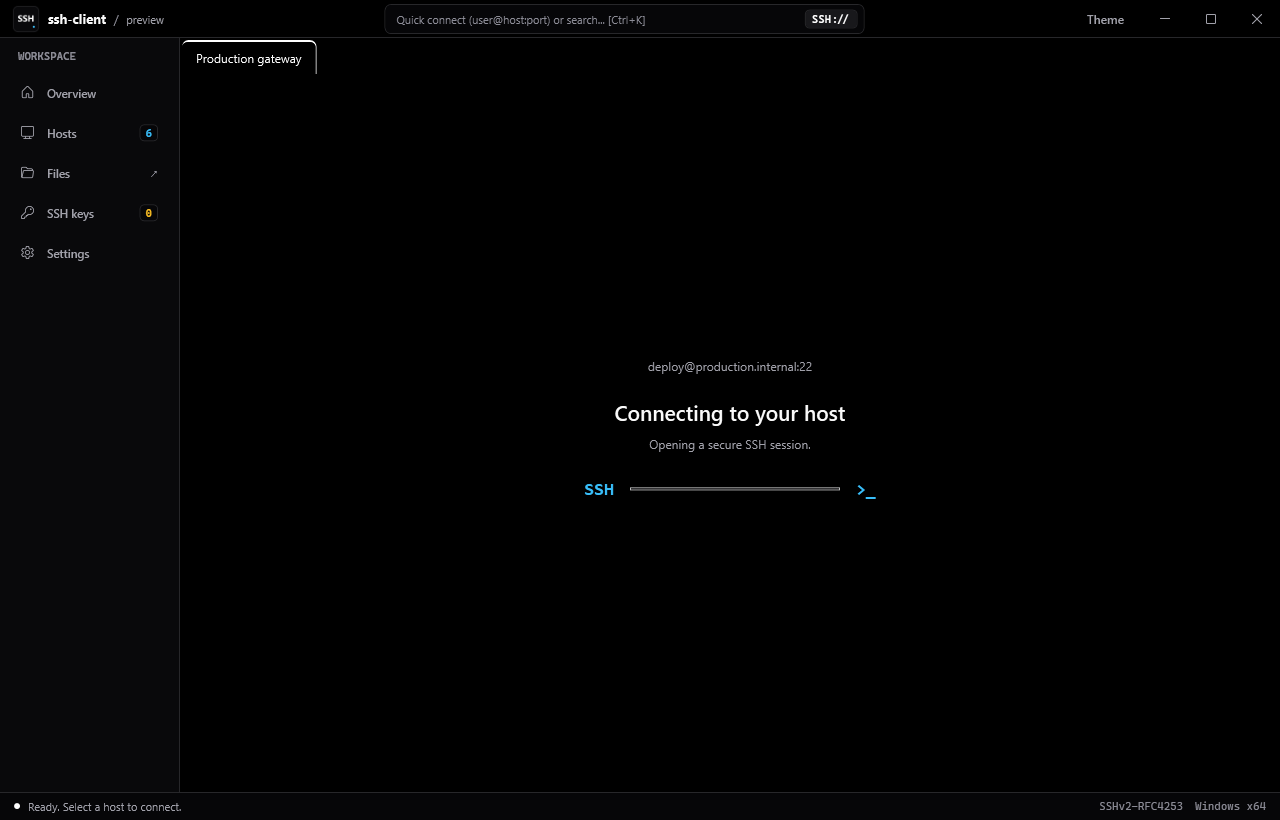The image size is (1280, 820).
Task: Click the blue SSH label beside the progress bar
Action: pyautogui.click(x=599, y=490)
